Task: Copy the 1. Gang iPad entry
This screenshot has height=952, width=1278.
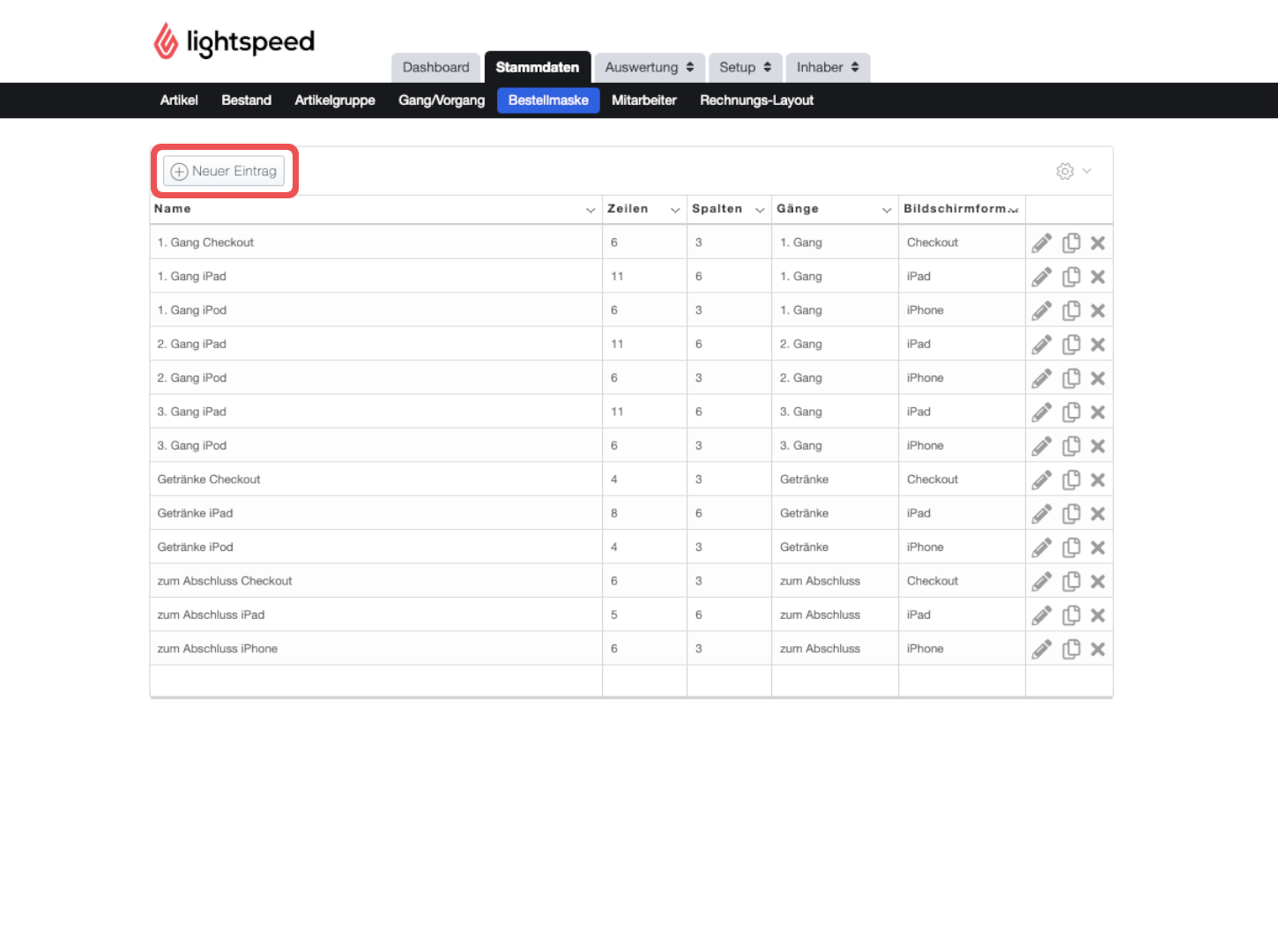Action: [1071, 277]
